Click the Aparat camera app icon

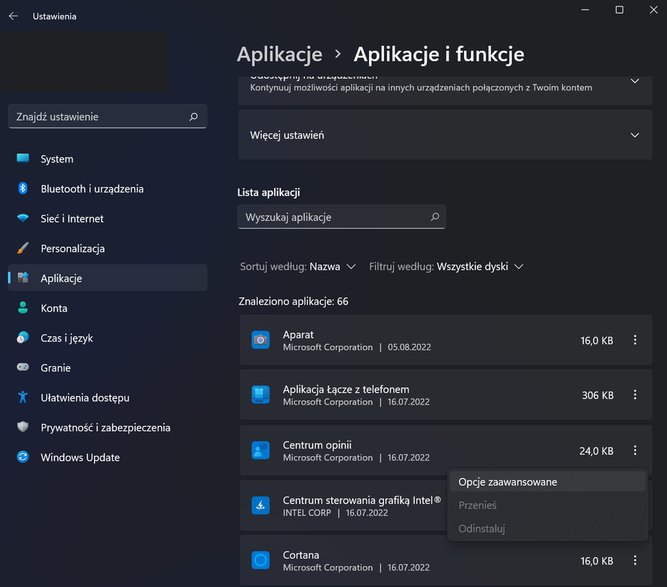click(x=260, y=340)
